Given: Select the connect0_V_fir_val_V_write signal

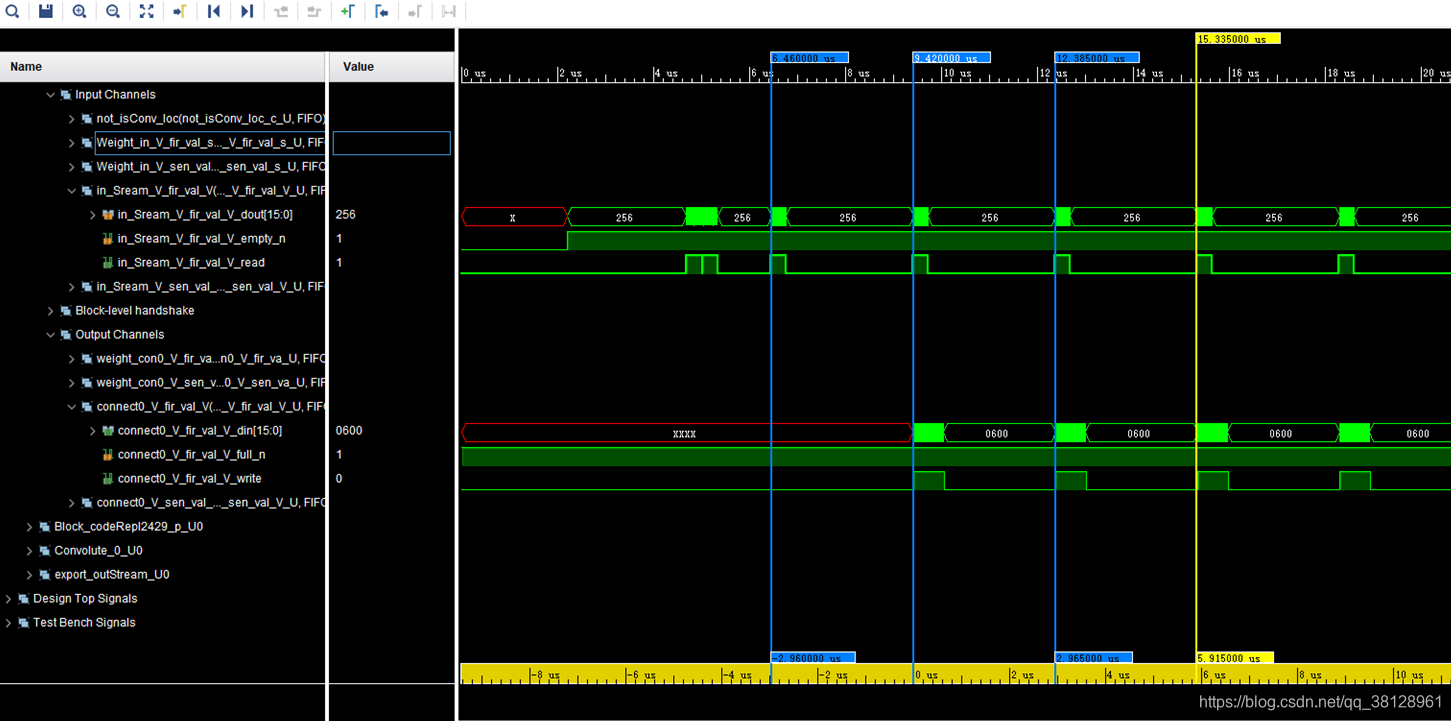Looking at the screenshot, I should (x=189, y=479).
